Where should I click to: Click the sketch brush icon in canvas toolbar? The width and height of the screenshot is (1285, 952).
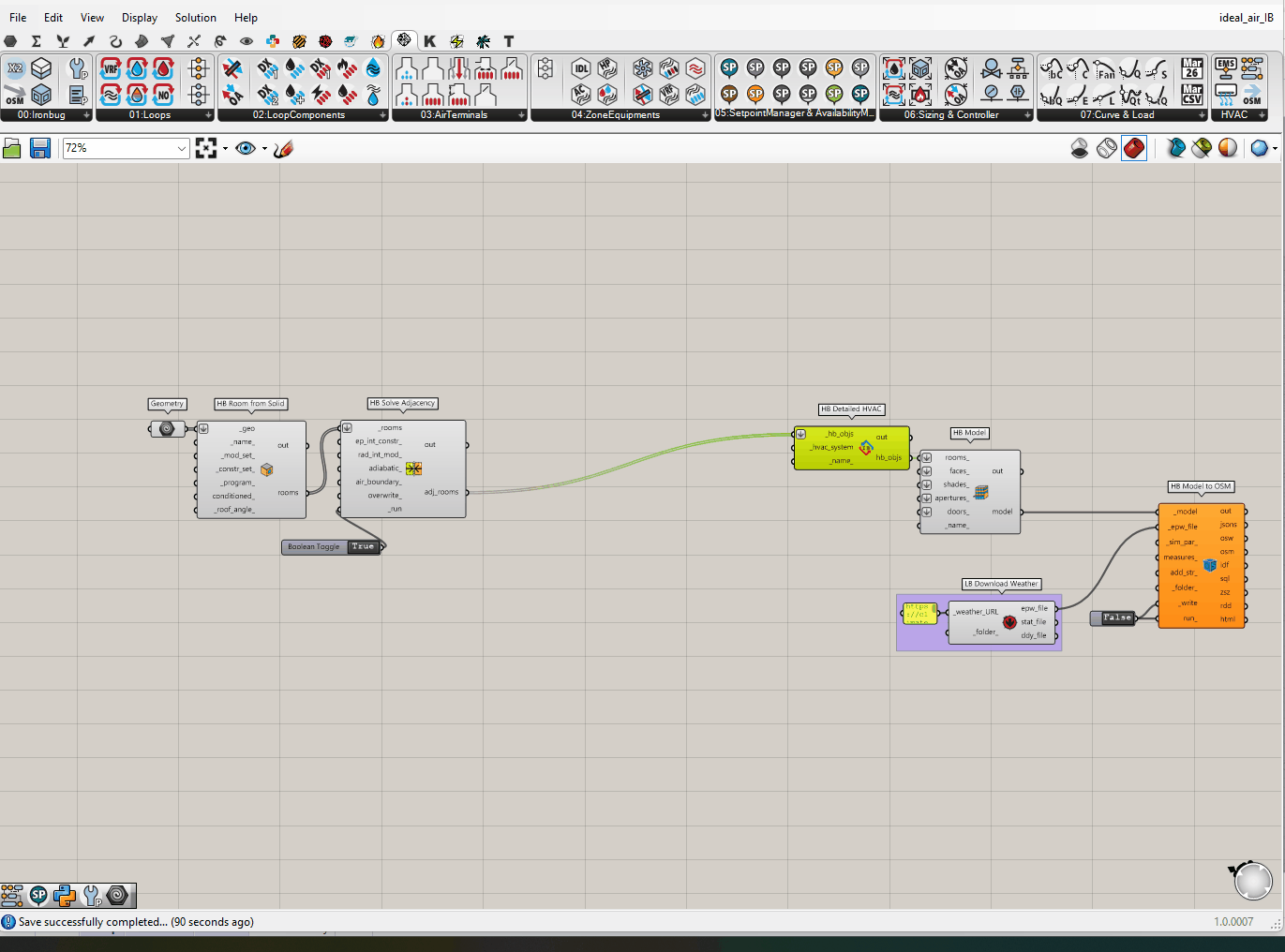click(x=284, y=148)
